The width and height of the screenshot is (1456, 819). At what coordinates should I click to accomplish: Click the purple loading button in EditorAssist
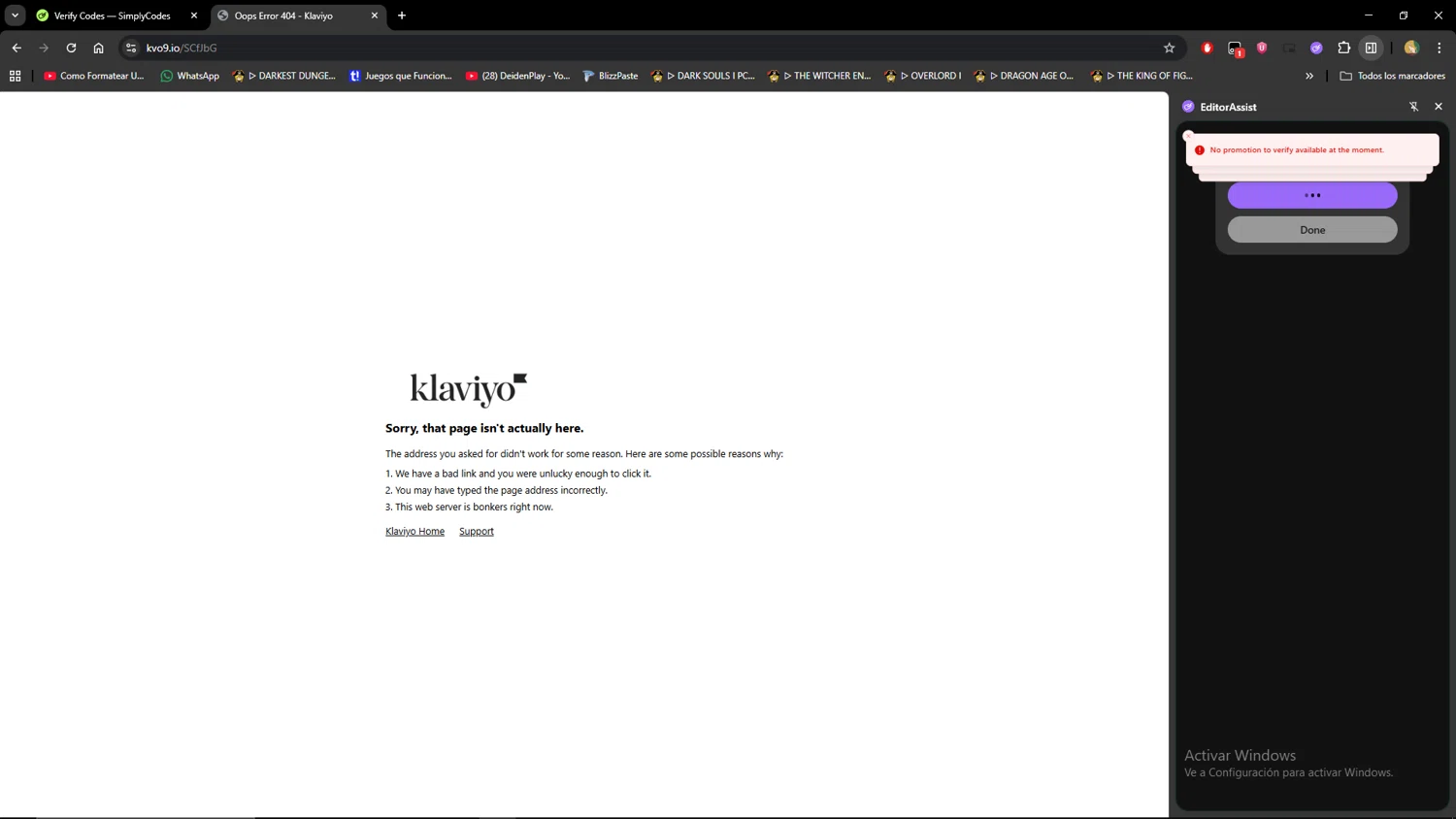(1312, 195)
